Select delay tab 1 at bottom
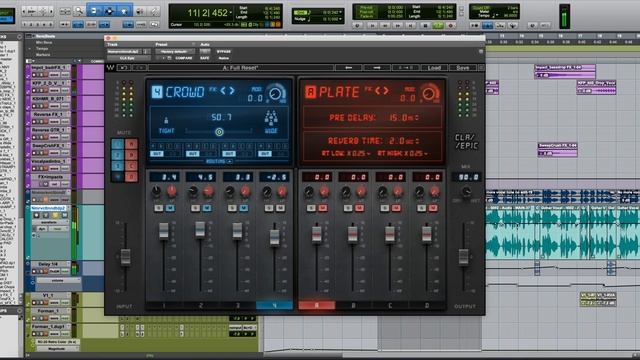Viewport: 640px width, 360px height. [164, 305]
